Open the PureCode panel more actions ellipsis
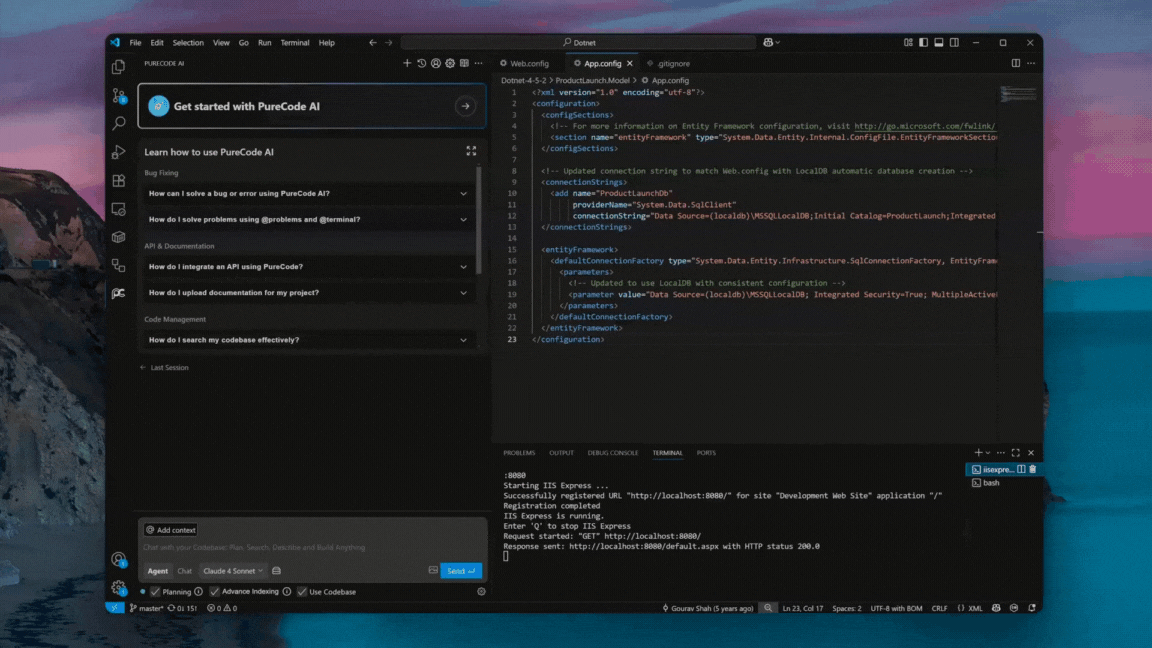The height and width of the screenshot is (648, 1152). coord(478,63)
